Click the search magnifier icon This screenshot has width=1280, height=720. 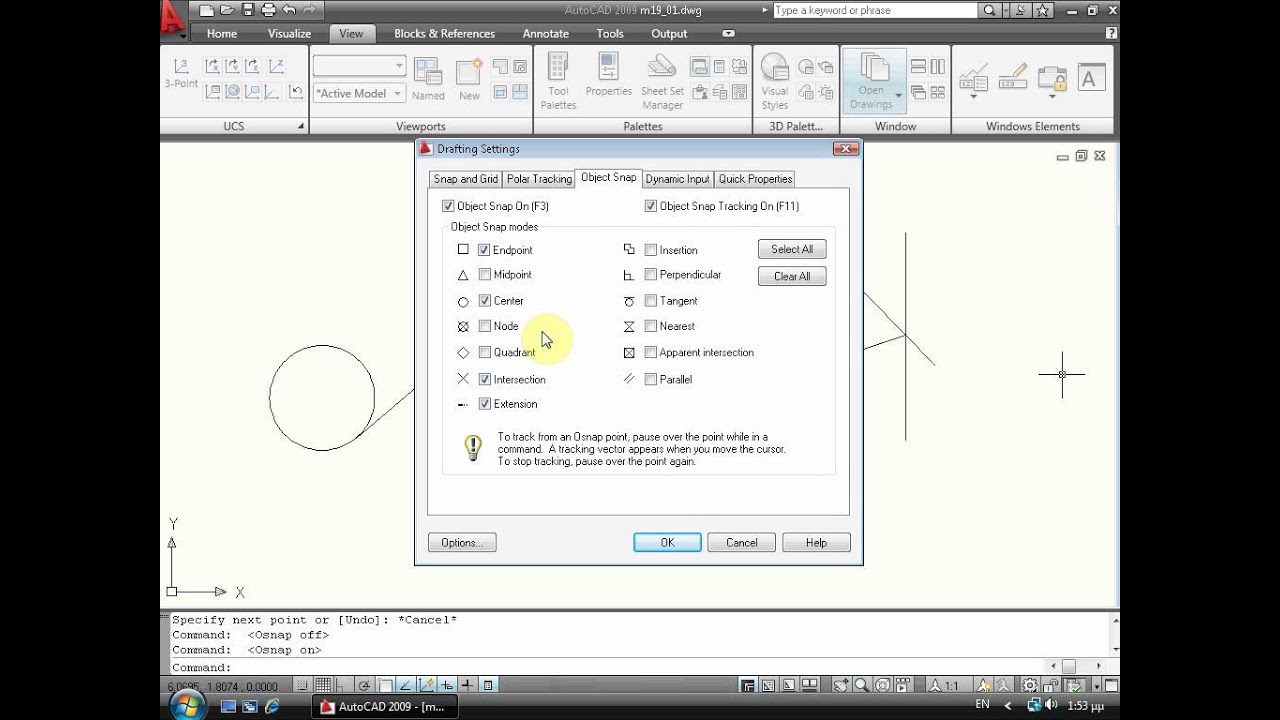click(989, 10)
